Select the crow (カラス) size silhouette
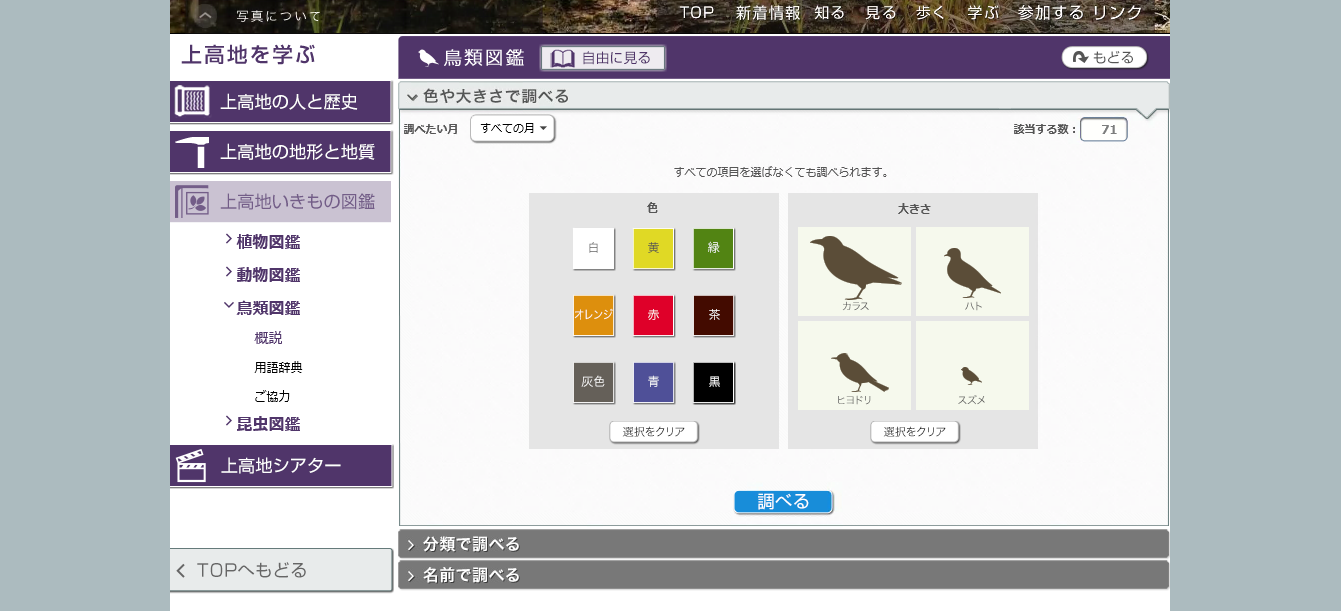 coord(854,270)
